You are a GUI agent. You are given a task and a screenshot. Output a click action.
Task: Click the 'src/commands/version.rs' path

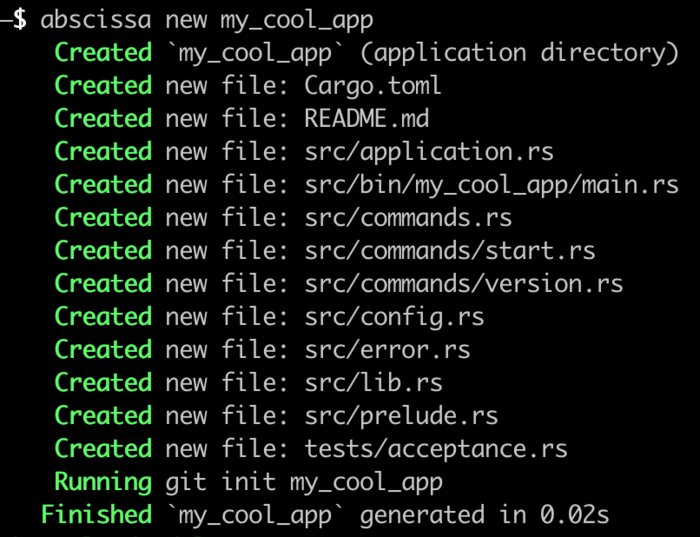coord(464,284)
